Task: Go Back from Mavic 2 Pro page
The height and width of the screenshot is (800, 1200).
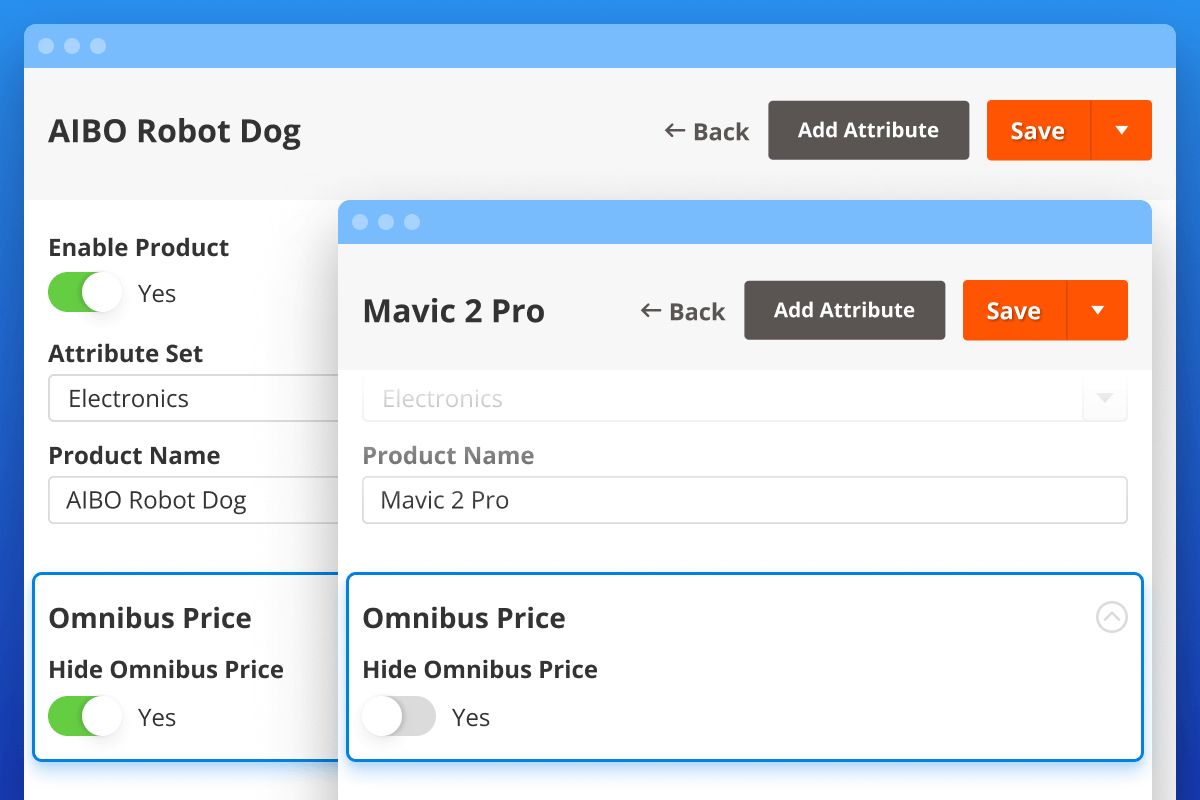Action: tap(683, 311)
